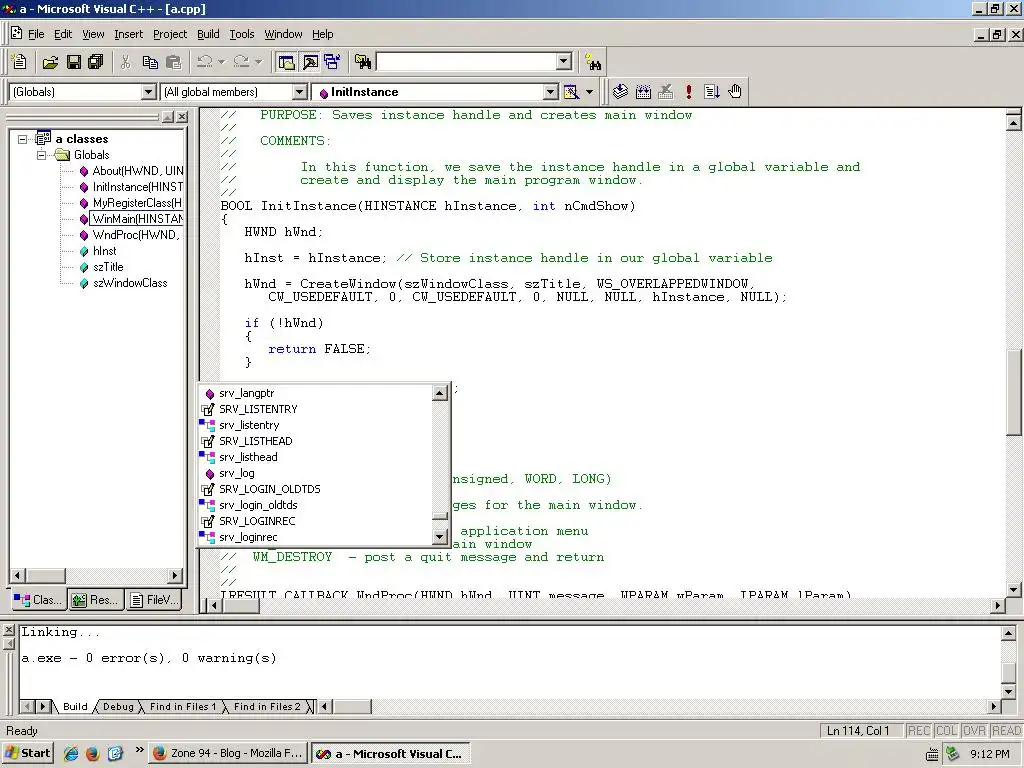Switch to Find in Files 2 tab
This screenshot has width=1024, height=768.
pyautogui.click(x=266, y=707)
